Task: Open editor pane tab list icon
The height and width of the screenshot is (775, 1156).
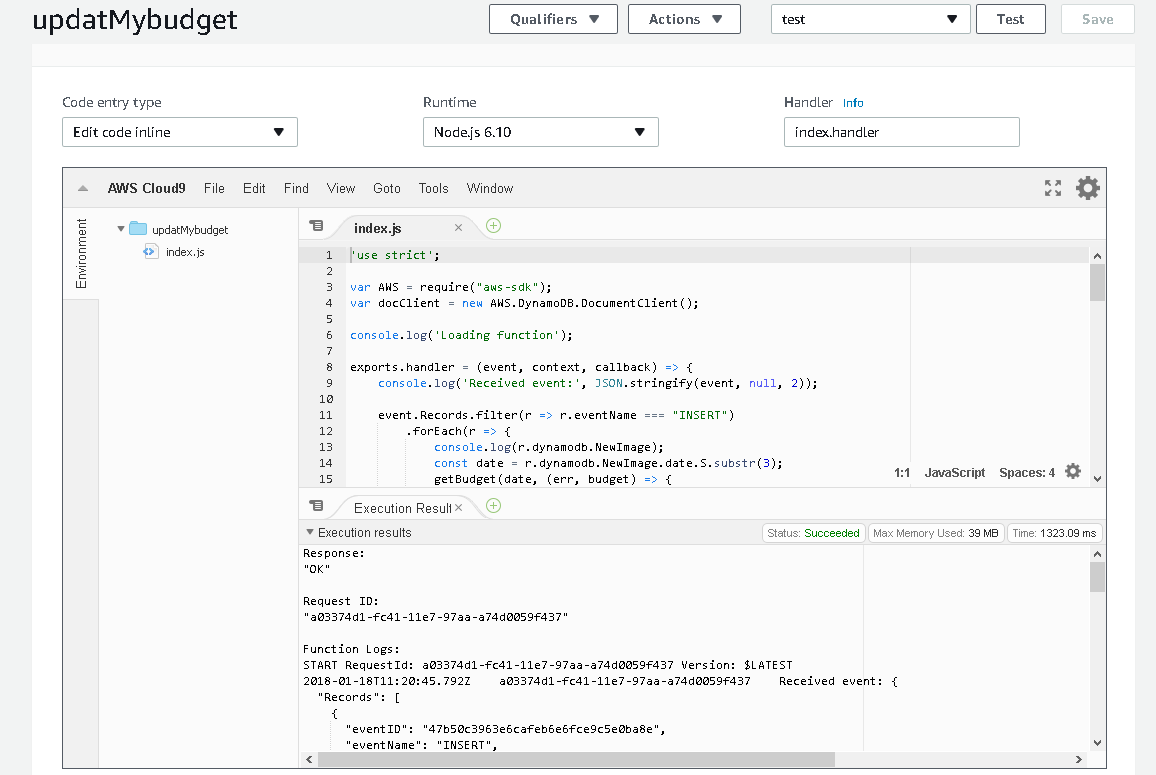Action: [x=316, y=226]
